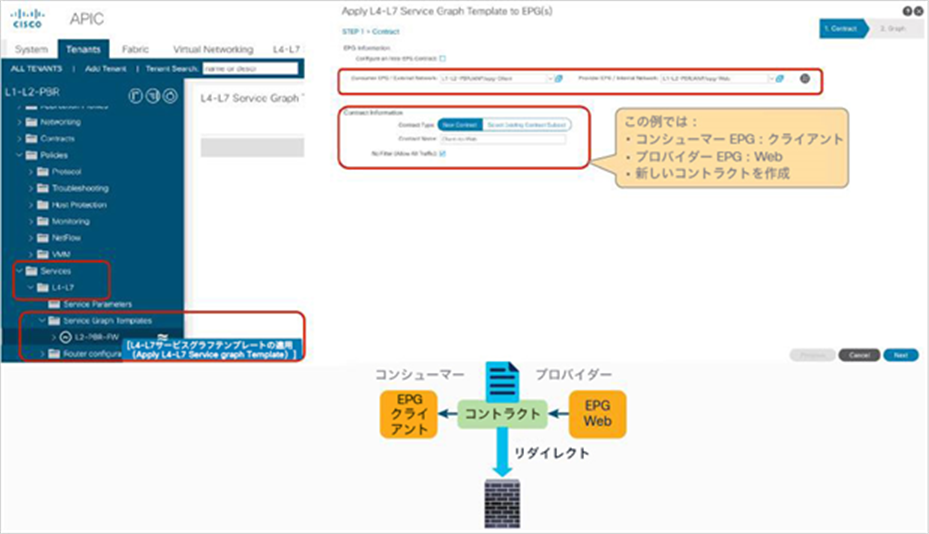The width and height of the screenshot is (929, 534).
Task: Click the Service Parameters folder icon
Action: point(55,304)
